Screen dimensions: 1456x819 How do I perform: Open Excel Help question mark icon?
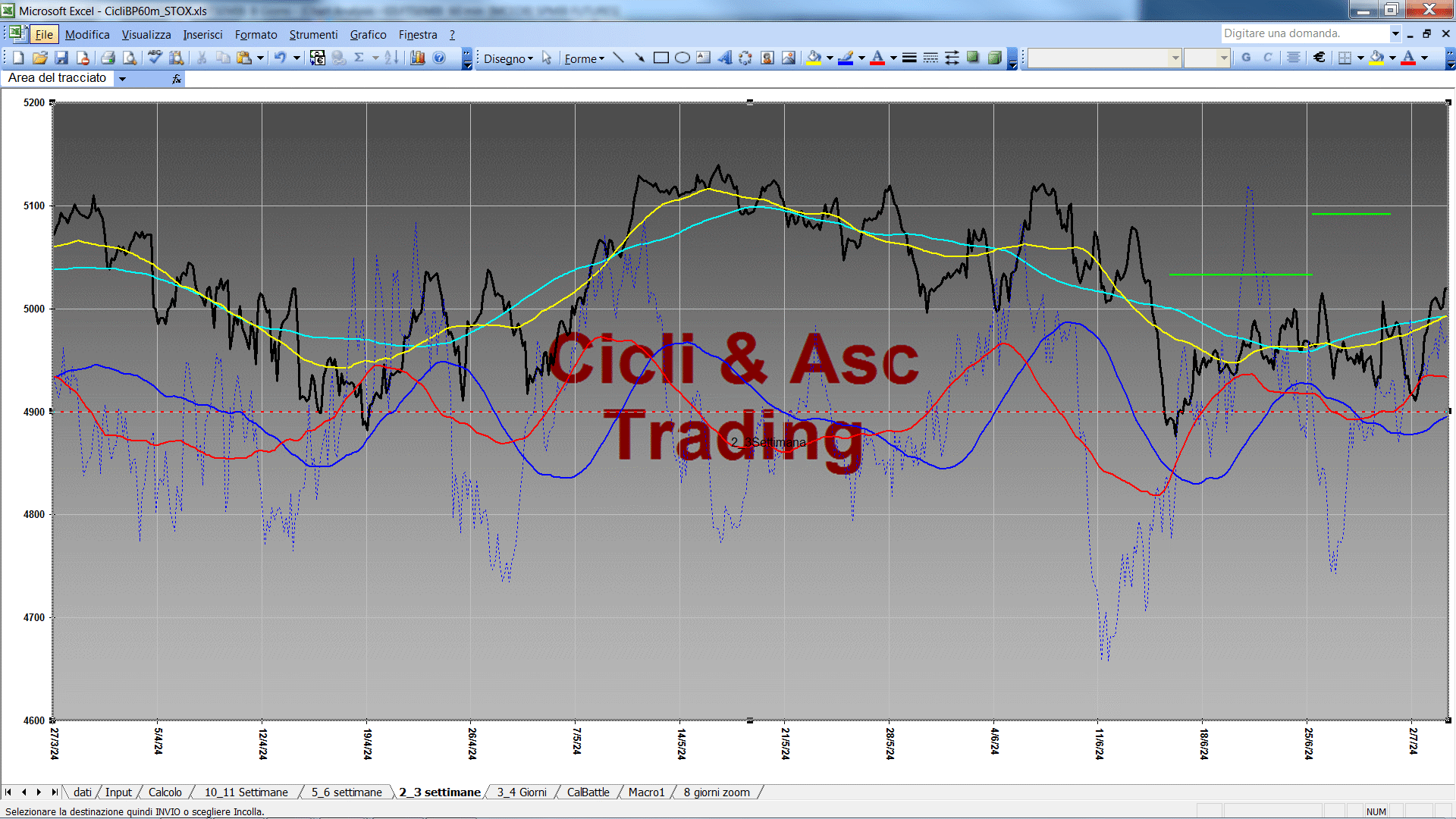click(439, 58)
